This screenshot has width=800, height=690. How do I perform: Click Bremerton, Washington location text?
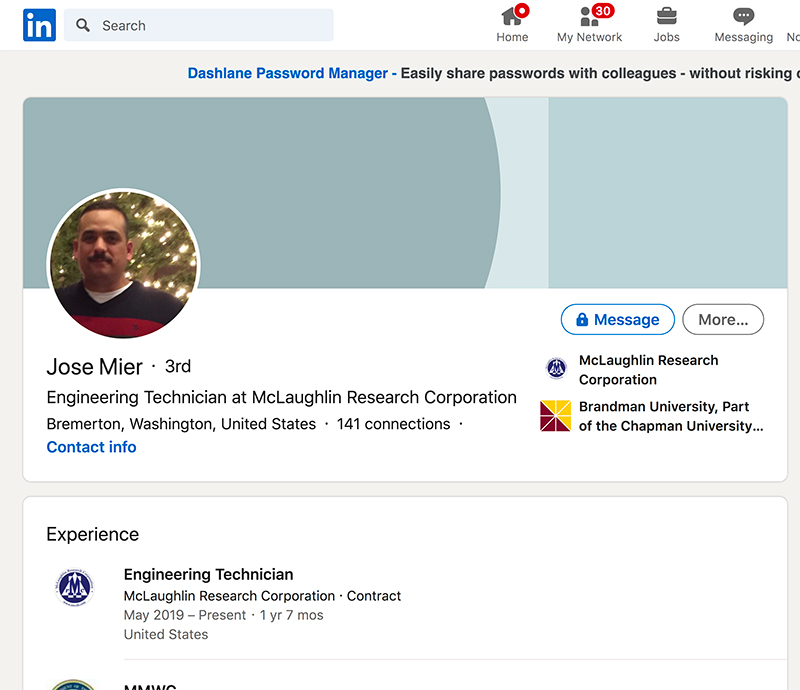[181, 424]
